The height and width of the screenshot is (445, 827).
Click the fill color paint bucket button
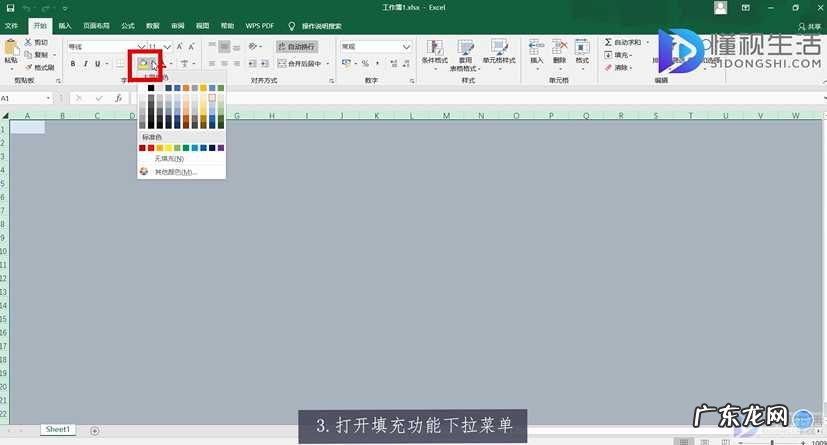tap(143, 64)
